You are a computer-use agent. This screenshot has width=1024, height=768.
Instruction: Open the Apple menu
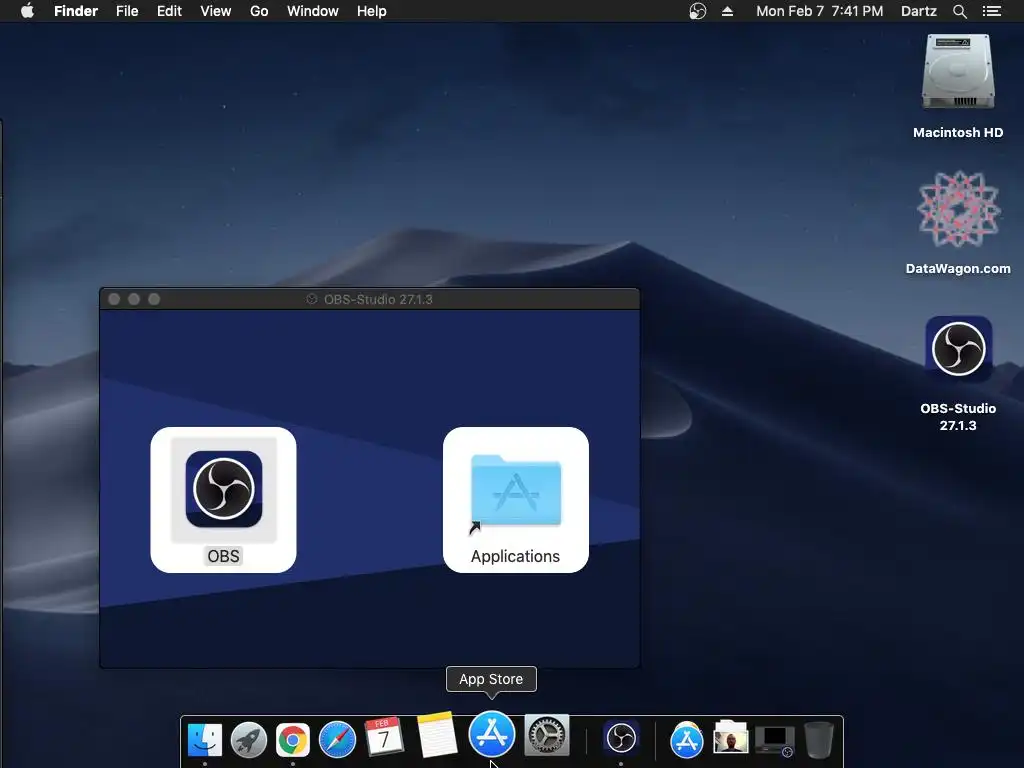tap(27, 11)
